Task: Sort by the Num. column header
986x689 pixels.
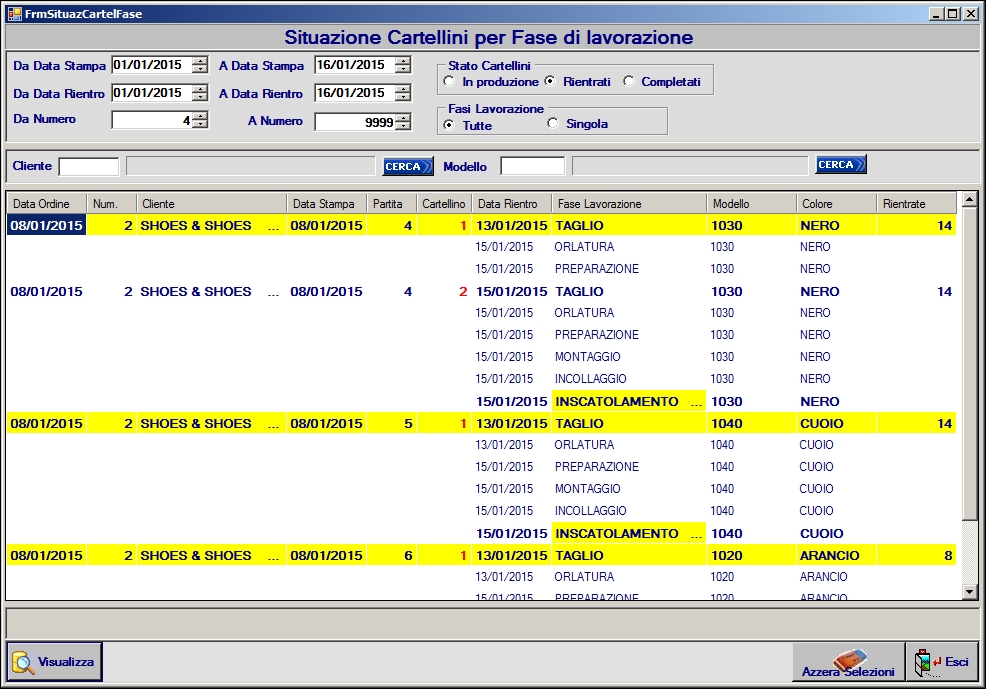Action: point(111,204)
